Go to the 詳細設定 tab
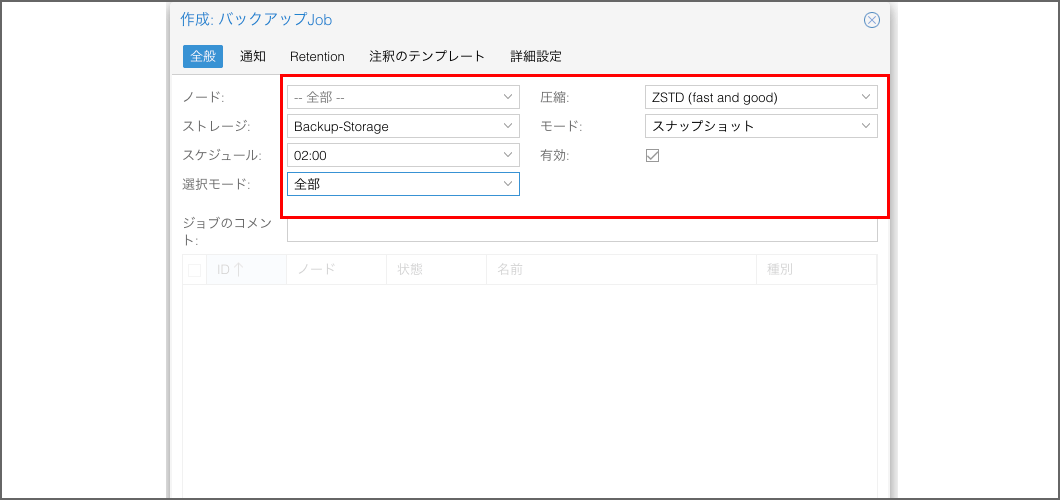The image size is (1060, 500). click(536, 56)
